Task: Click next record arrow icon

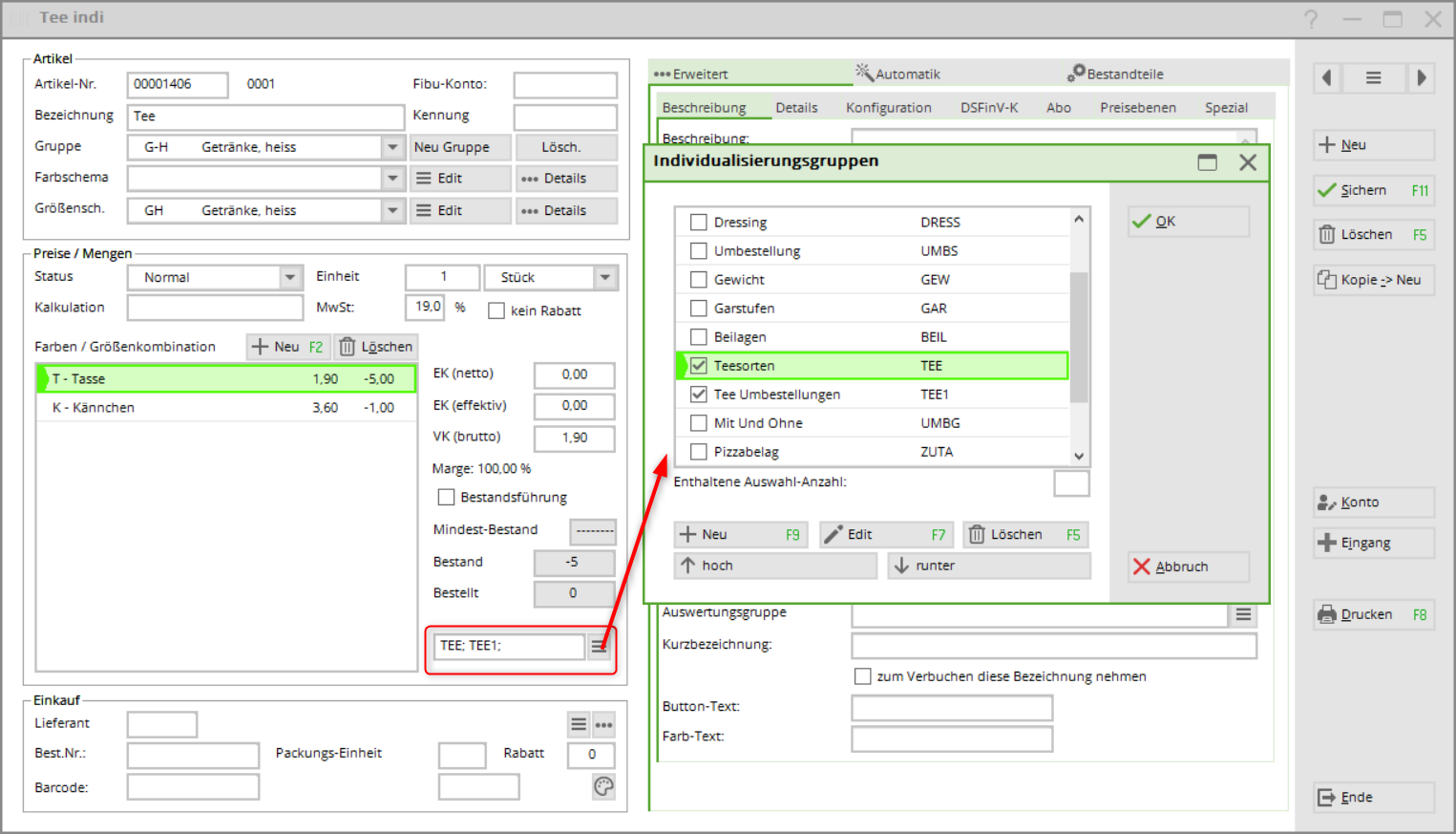Action: click(1421, 78)
